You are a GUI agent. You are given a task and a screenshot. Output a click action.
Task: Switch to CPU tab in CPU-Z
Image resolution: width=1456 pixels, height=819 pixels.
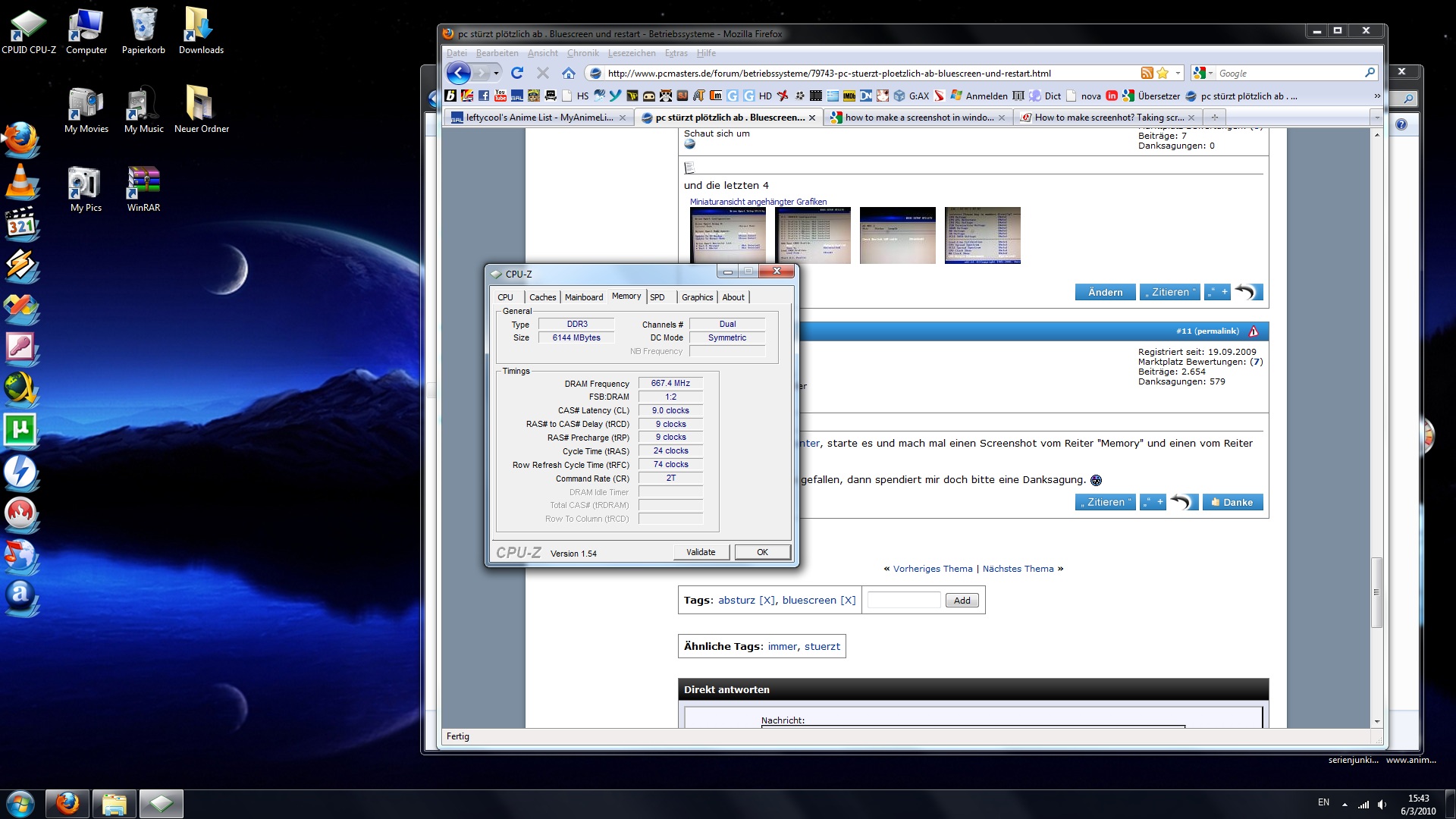pyautogui.click(x=506, y=297)
